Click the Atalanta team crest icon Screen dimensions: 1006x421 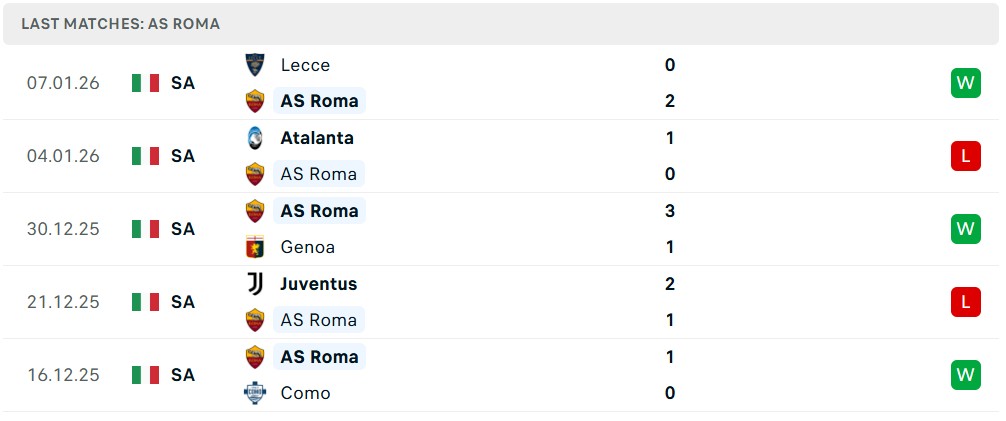coord(255,138)
